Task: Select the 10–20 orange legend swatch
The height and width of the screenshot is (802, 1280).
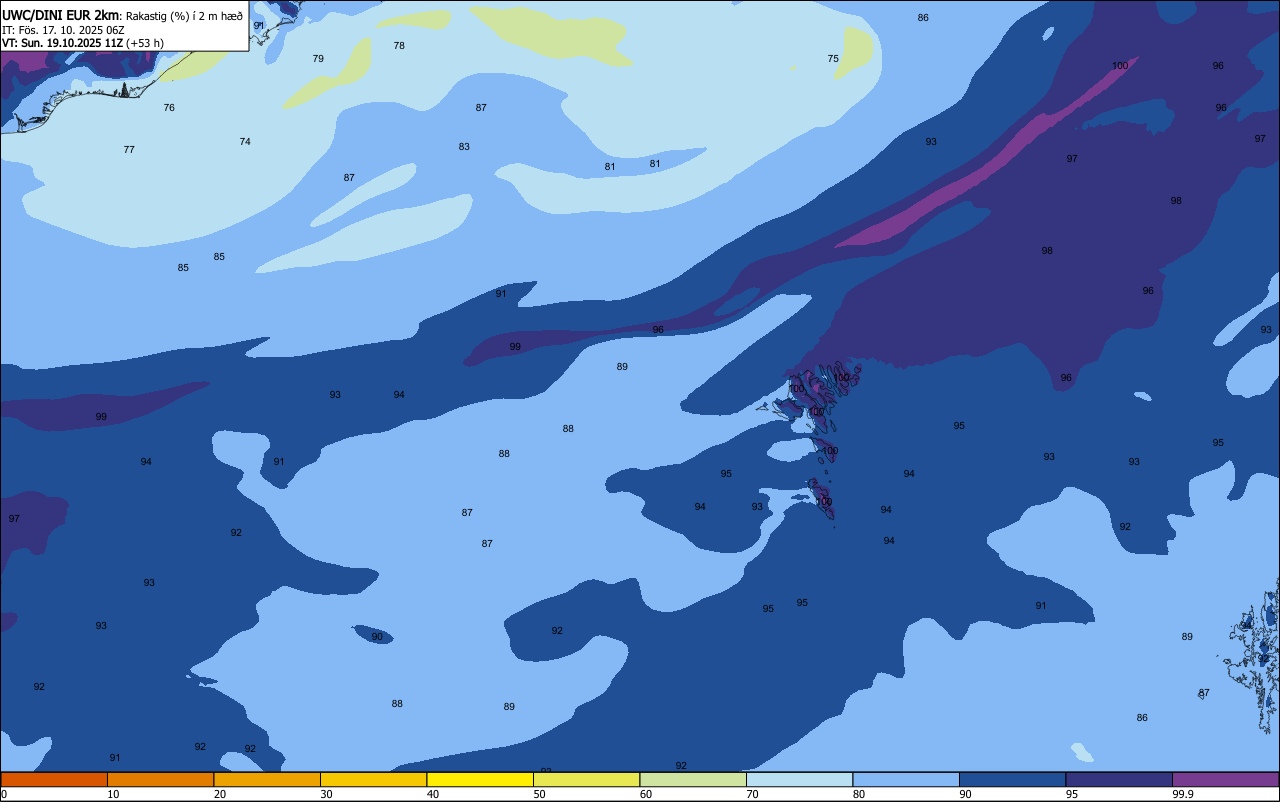Action: click(160, 779)
